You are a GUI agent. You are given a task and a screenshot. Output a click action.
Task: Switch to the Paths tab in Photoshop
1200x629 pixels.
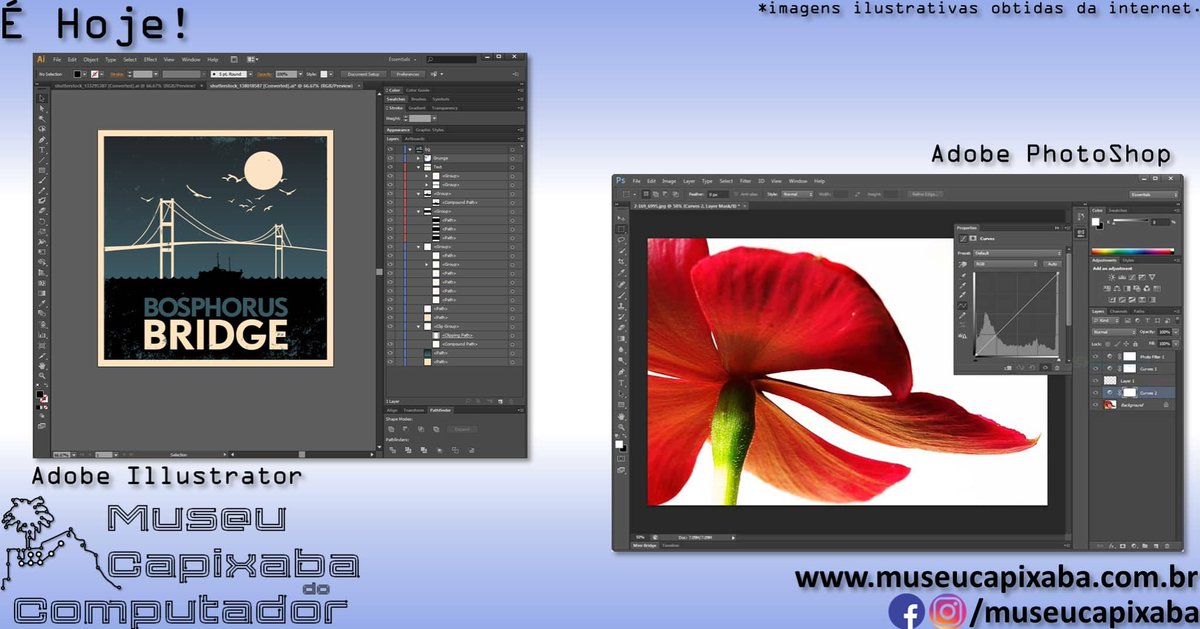pyautogui.click(x=1139, y=311)
